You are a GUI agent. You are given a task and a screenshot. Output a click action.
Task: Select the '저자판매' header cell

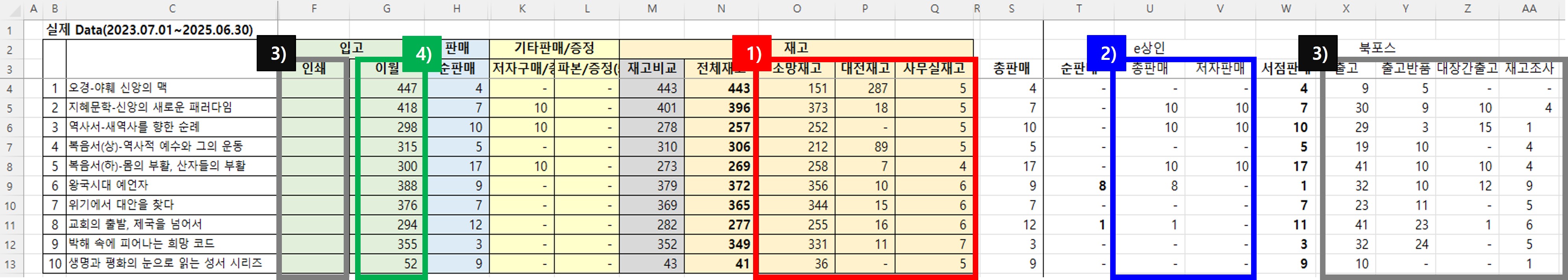(1220, 68)
